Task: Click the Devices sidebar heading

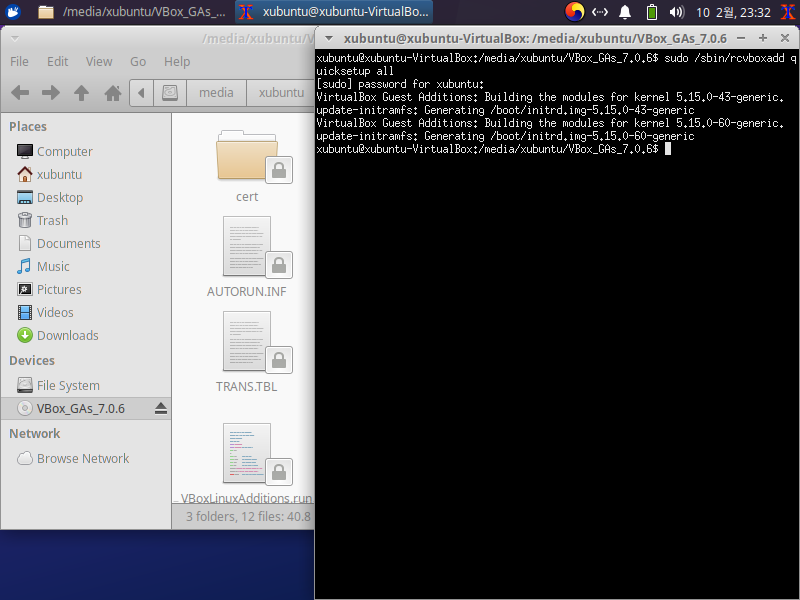Action: point(32,361)
